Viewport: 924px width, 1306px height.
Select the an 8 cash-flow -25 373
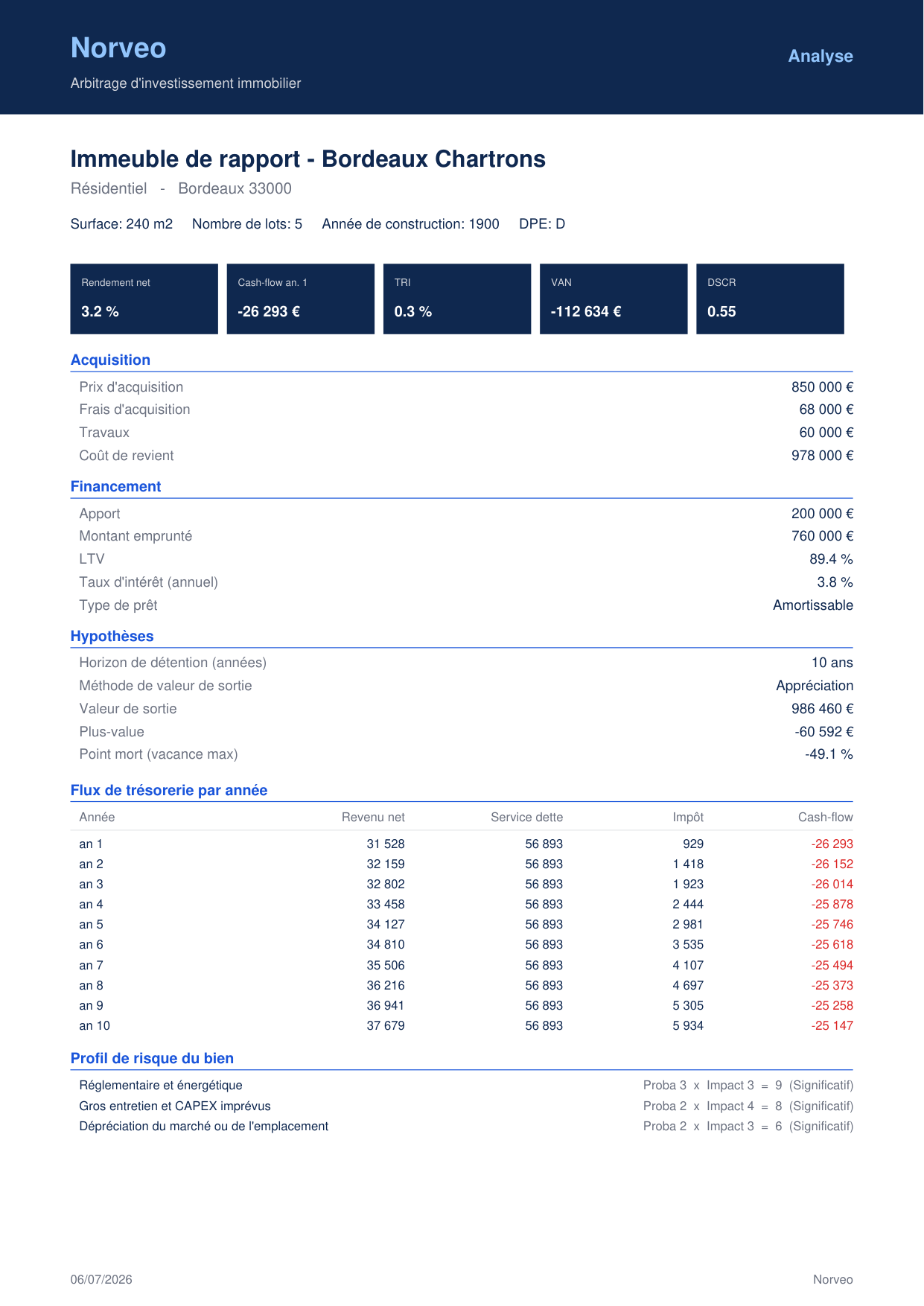pyautogui.click(x=832, y=986)
